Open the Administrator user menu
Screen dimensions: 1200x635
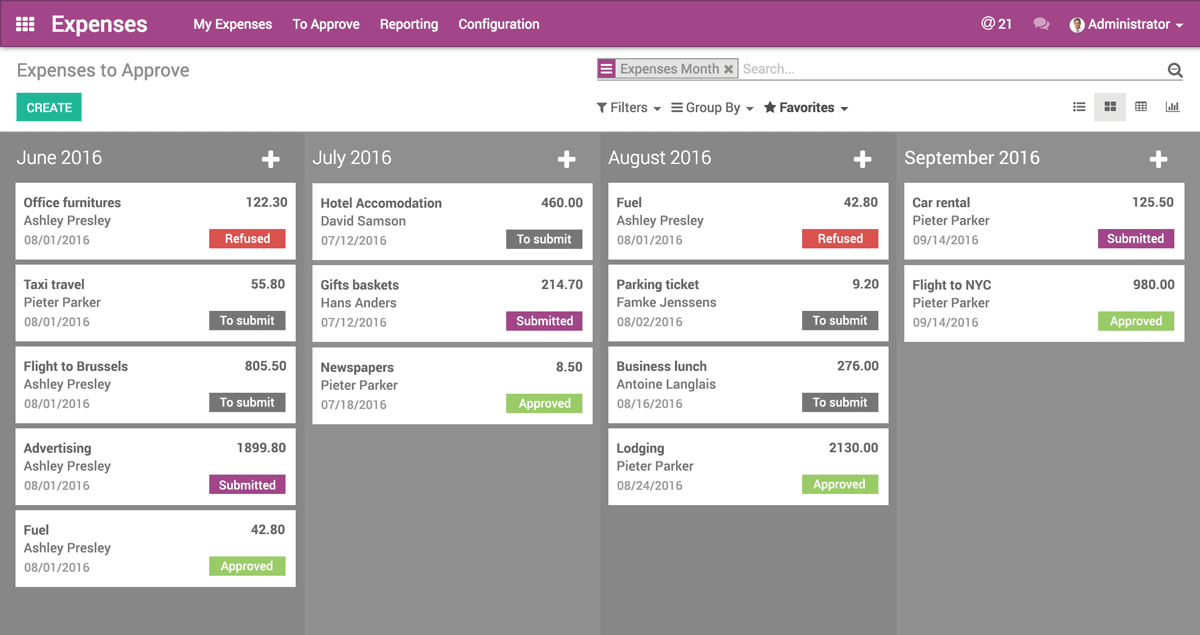pyautogui.click(x=1125, y=23)
